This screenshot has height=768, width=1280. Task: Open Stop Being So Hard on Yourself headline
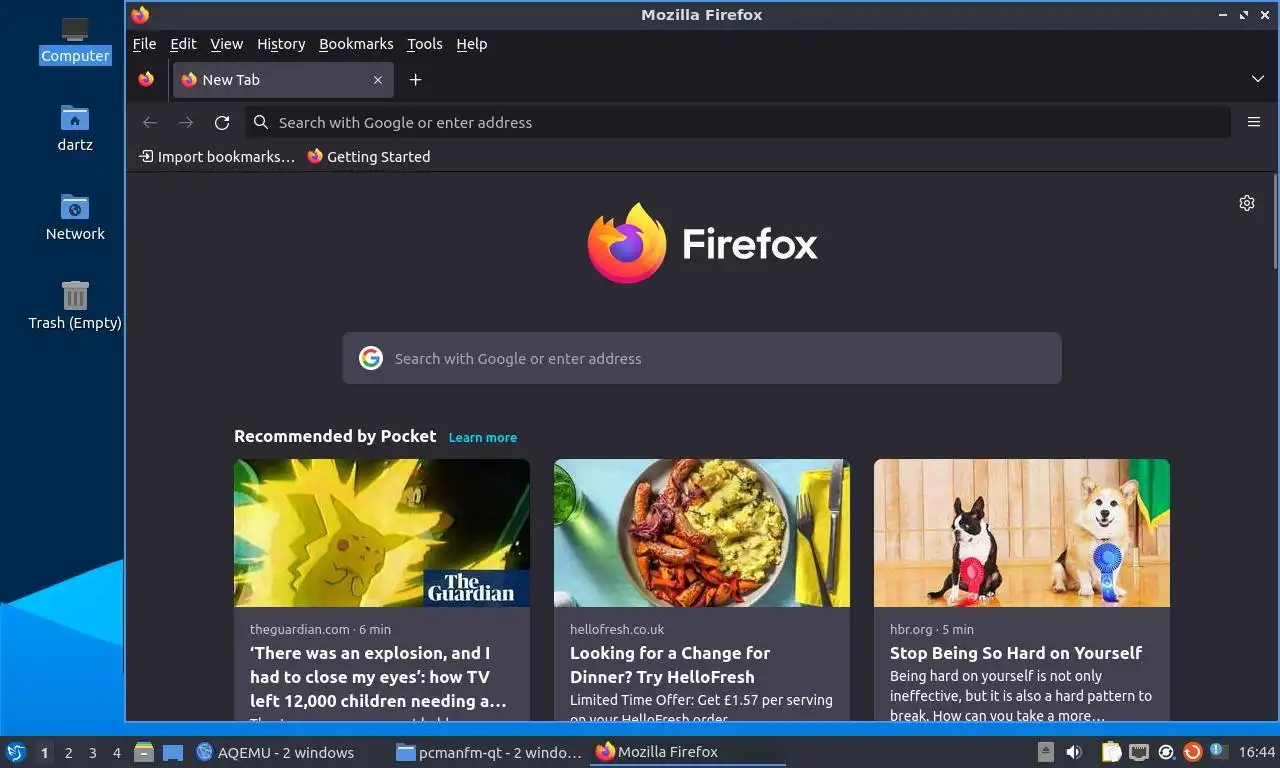pyautogui.click(x=1016, y=653)
